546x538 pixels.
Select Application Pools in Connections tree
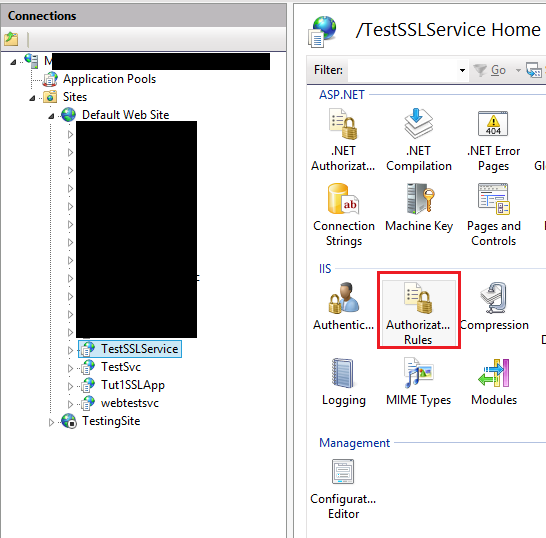pos(109,79)
